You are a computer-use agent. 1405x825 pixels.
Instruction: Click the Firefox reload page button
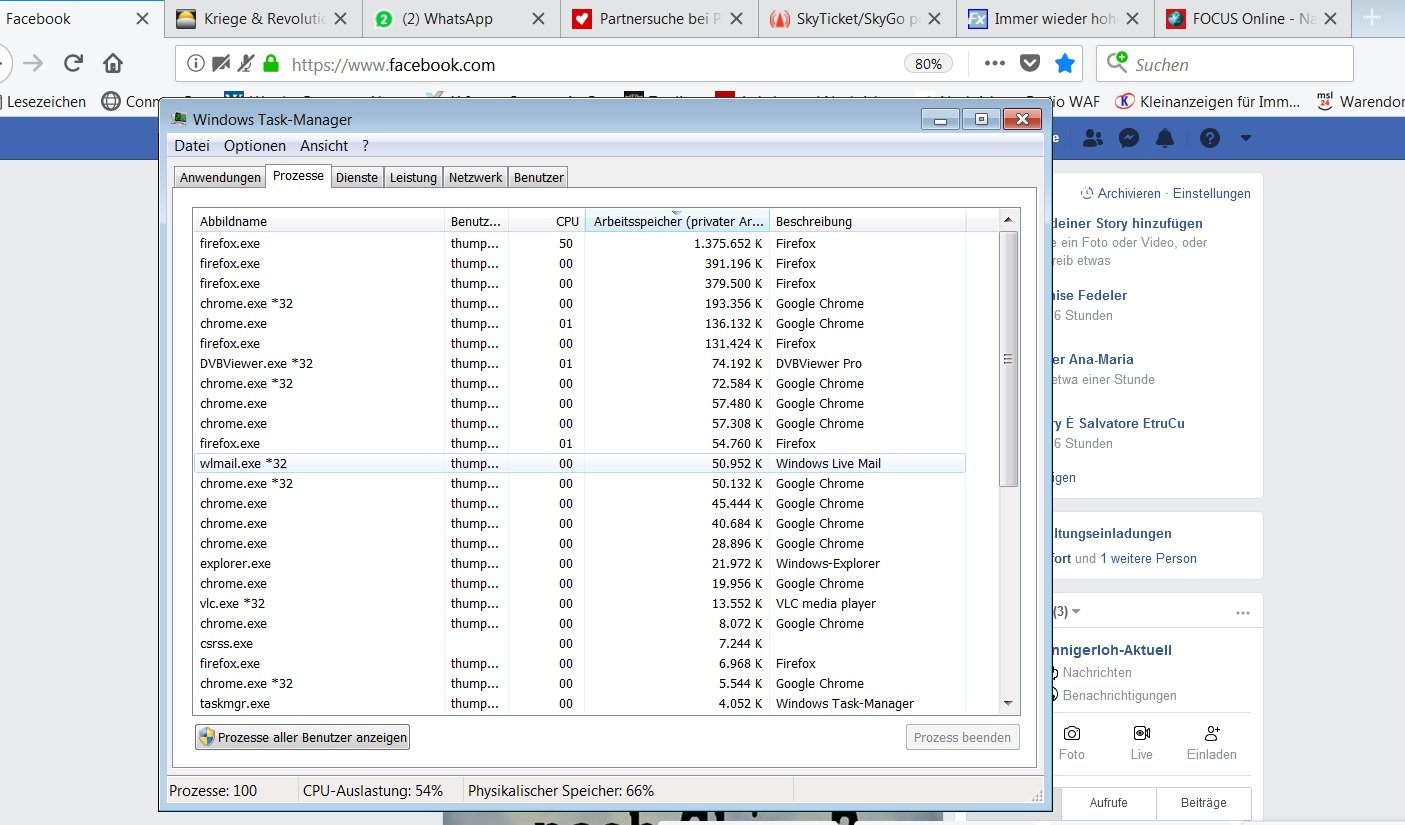pyautogui.click(x=73, y=64)
